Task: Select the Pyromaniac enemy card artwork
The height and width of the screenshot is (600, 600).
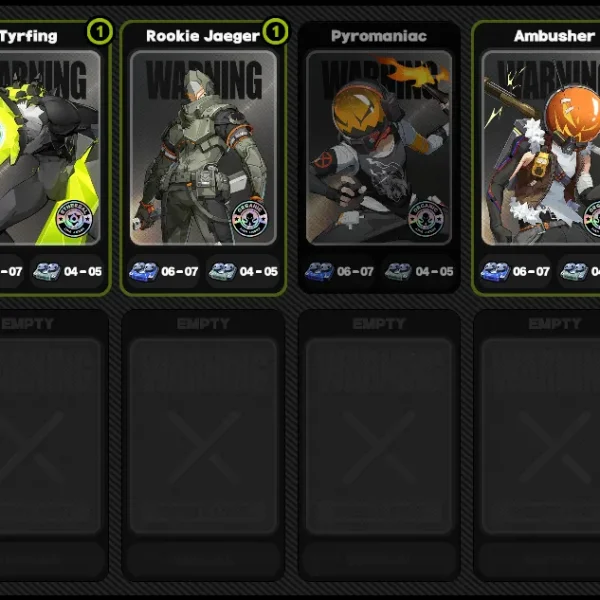Action: pyautogui.click(x=379, y=148)
